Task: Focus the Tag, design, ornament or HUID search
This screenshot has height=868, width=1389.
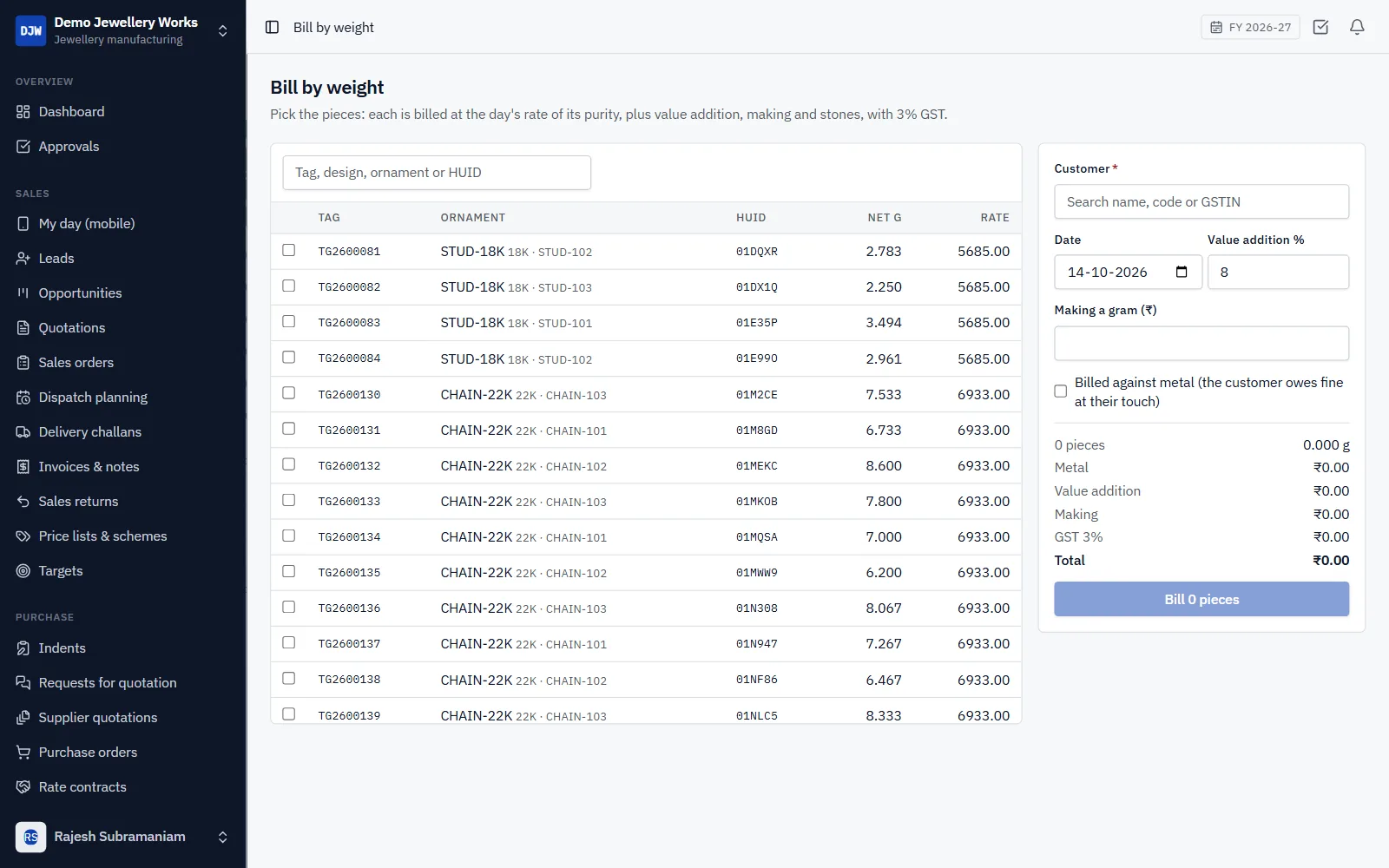Action: click(437, 173)
